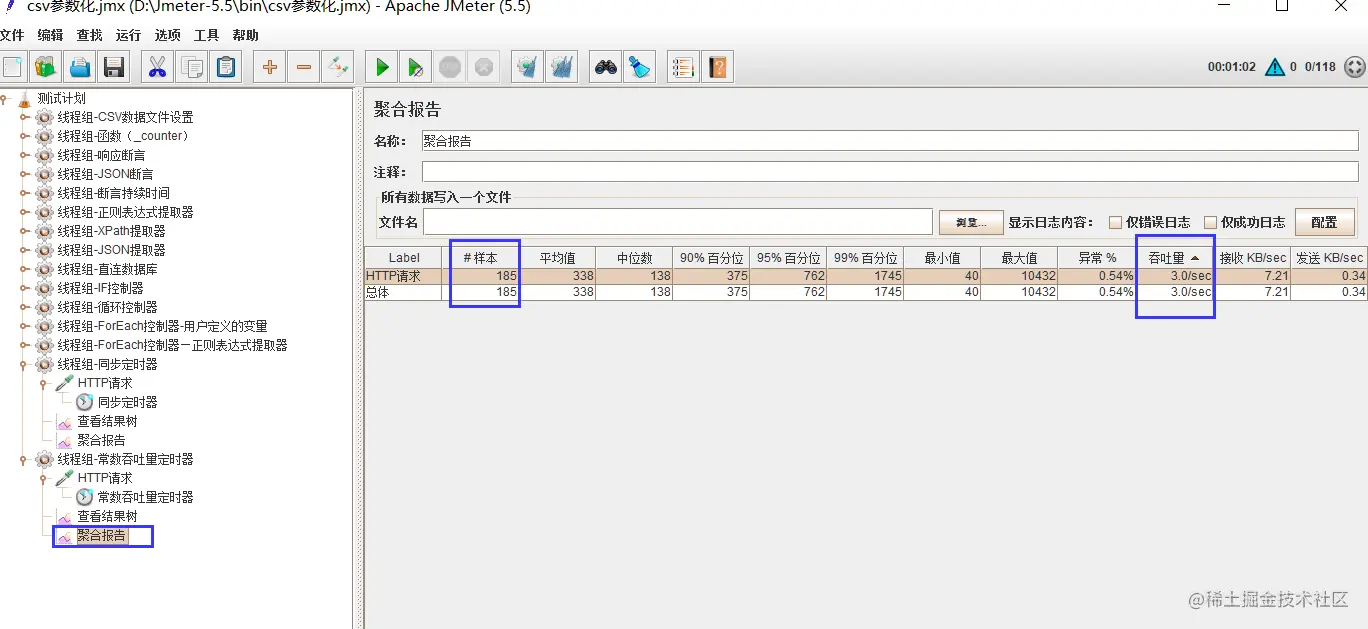Expand 线程组-函数（_counter） node
Screen dimensions: 1368x629
coord(25,136)
